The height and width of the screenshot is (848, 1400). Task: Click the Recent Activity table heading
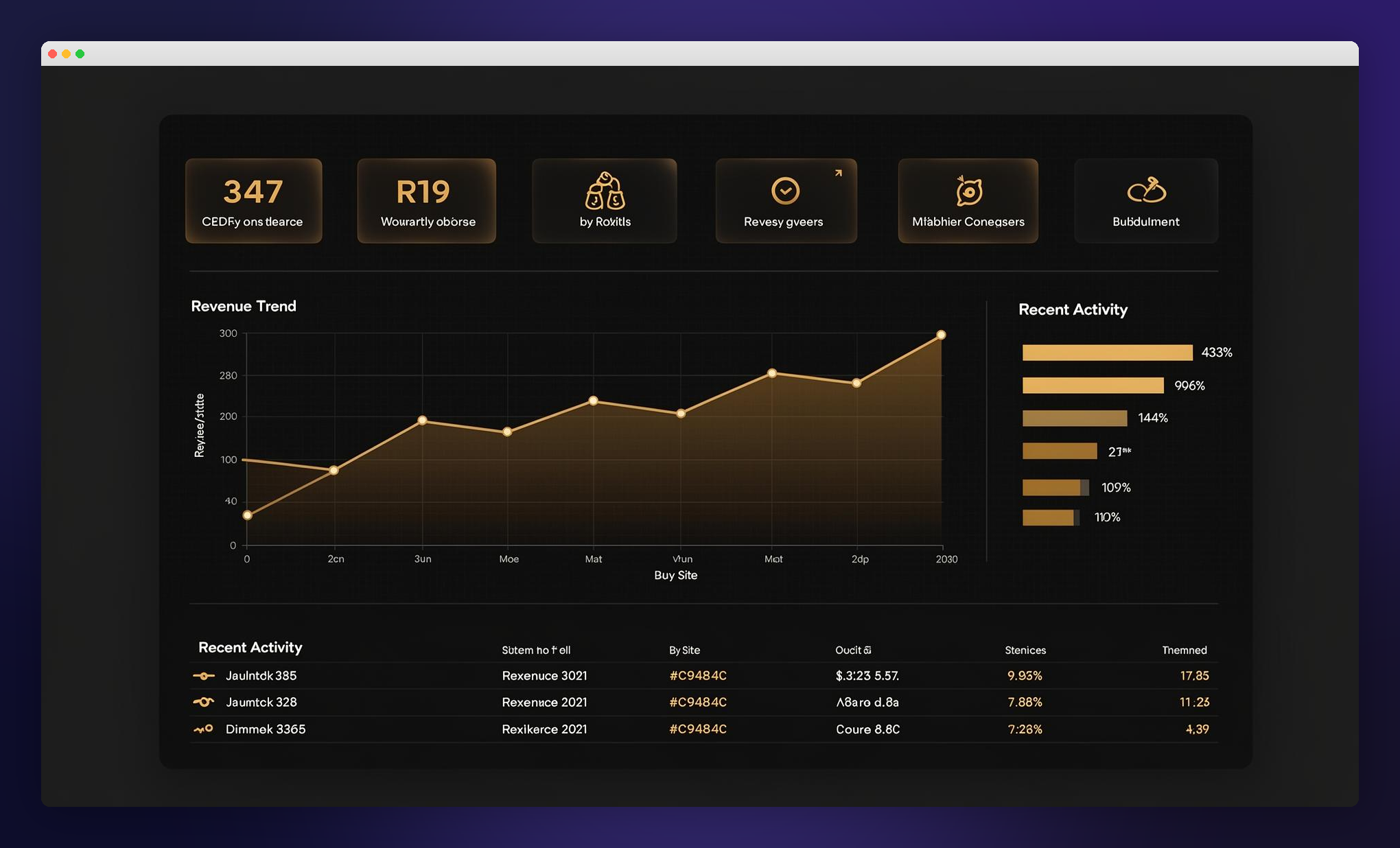[x=250, y=647]
